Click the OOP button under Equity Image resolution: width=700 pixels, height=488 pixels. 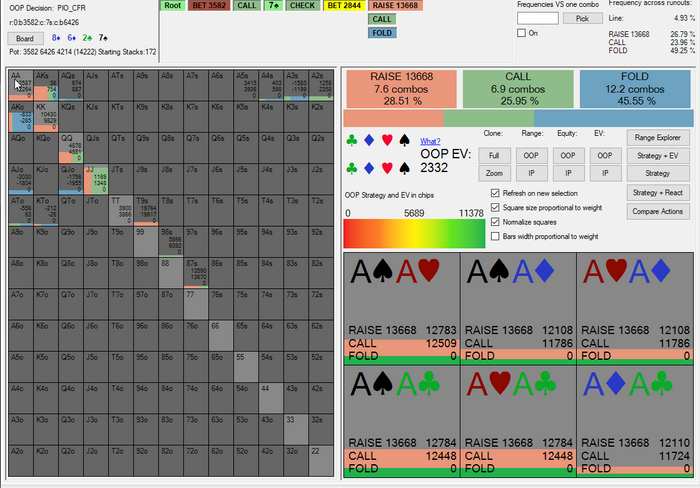pos(568,155)
